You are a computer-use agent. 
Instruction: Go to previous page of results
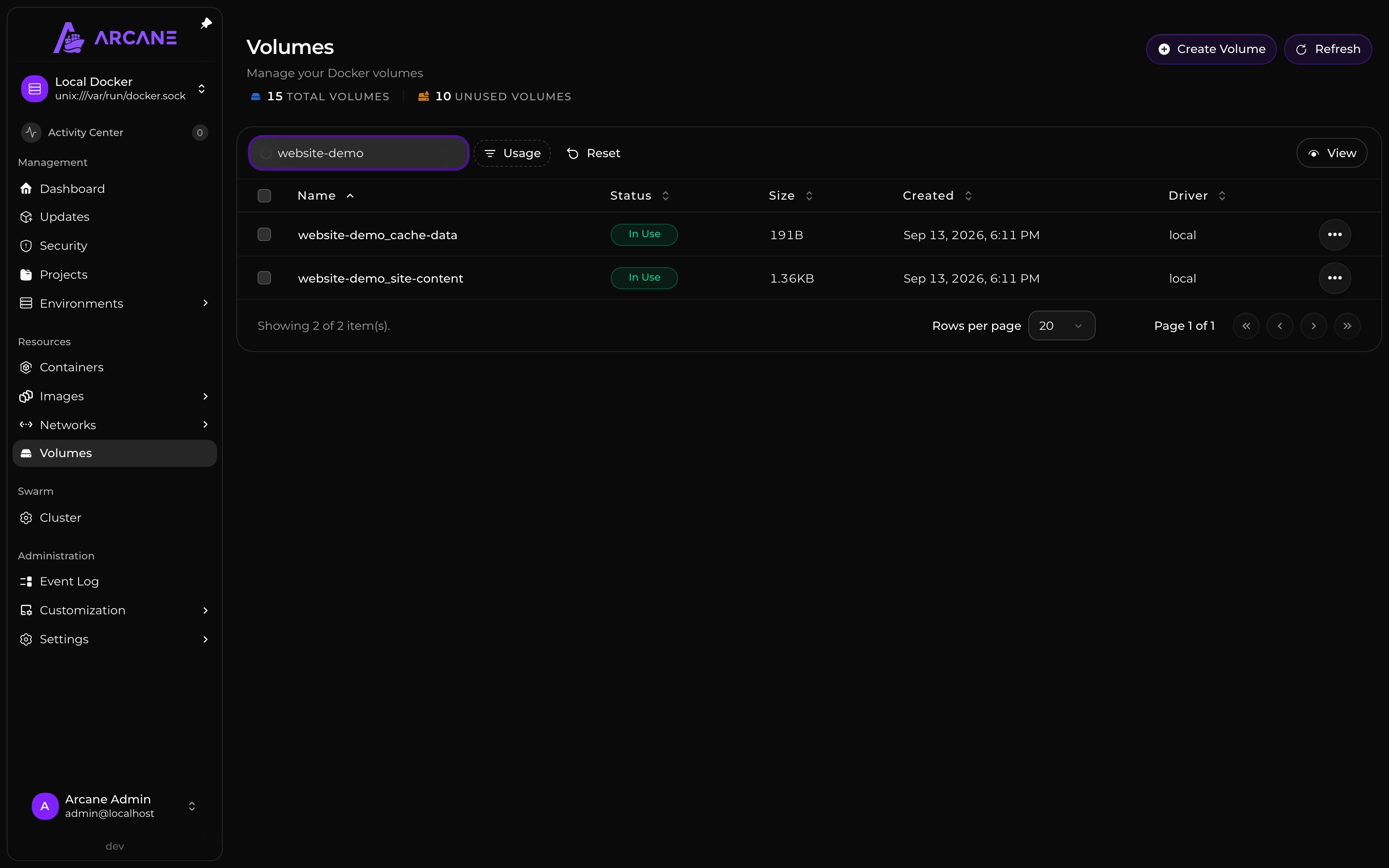click(1280, 326)
